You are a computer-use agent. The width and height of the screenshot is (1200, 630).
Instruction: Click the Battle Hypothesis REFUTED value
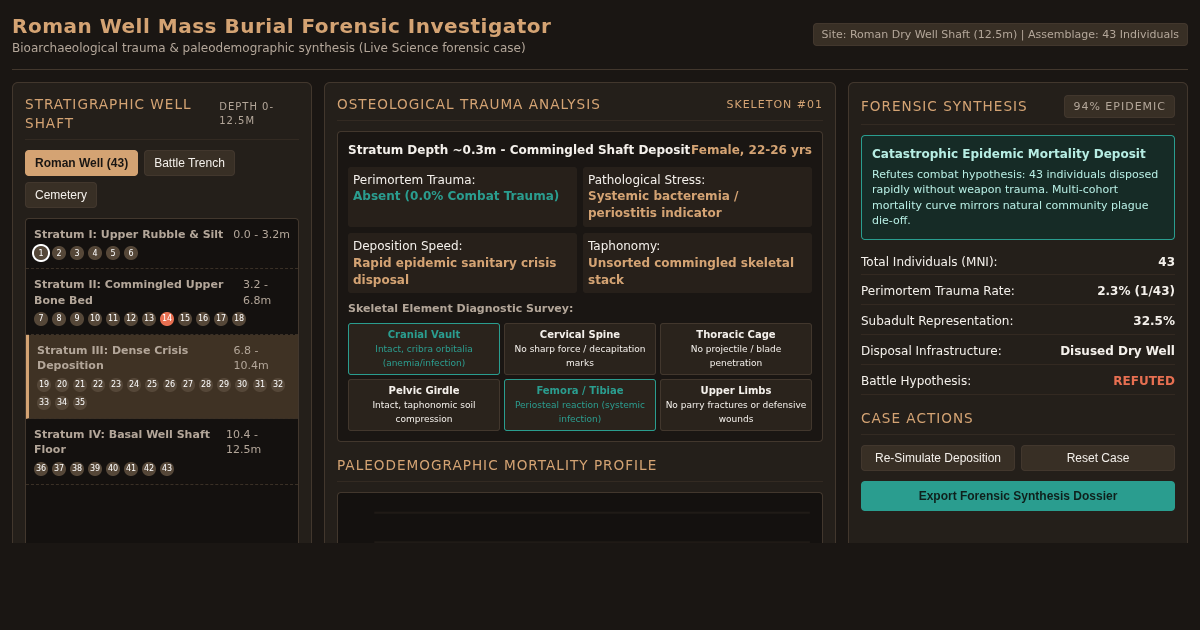(1144, 381)
